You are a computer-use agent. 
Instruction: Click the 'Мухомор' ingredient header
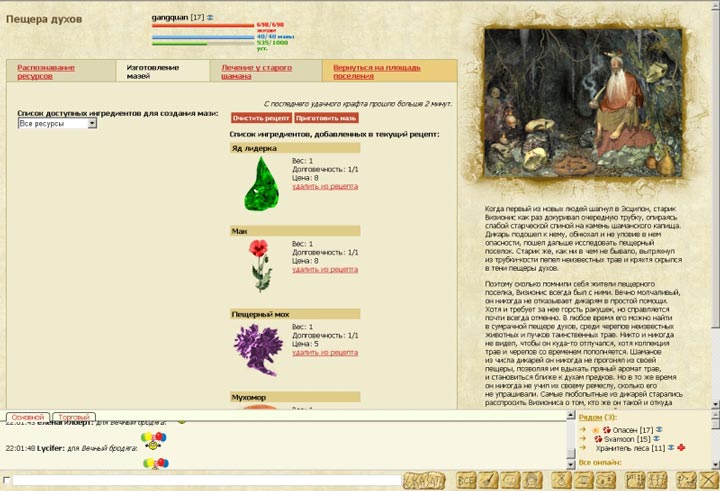coord(295,397)
